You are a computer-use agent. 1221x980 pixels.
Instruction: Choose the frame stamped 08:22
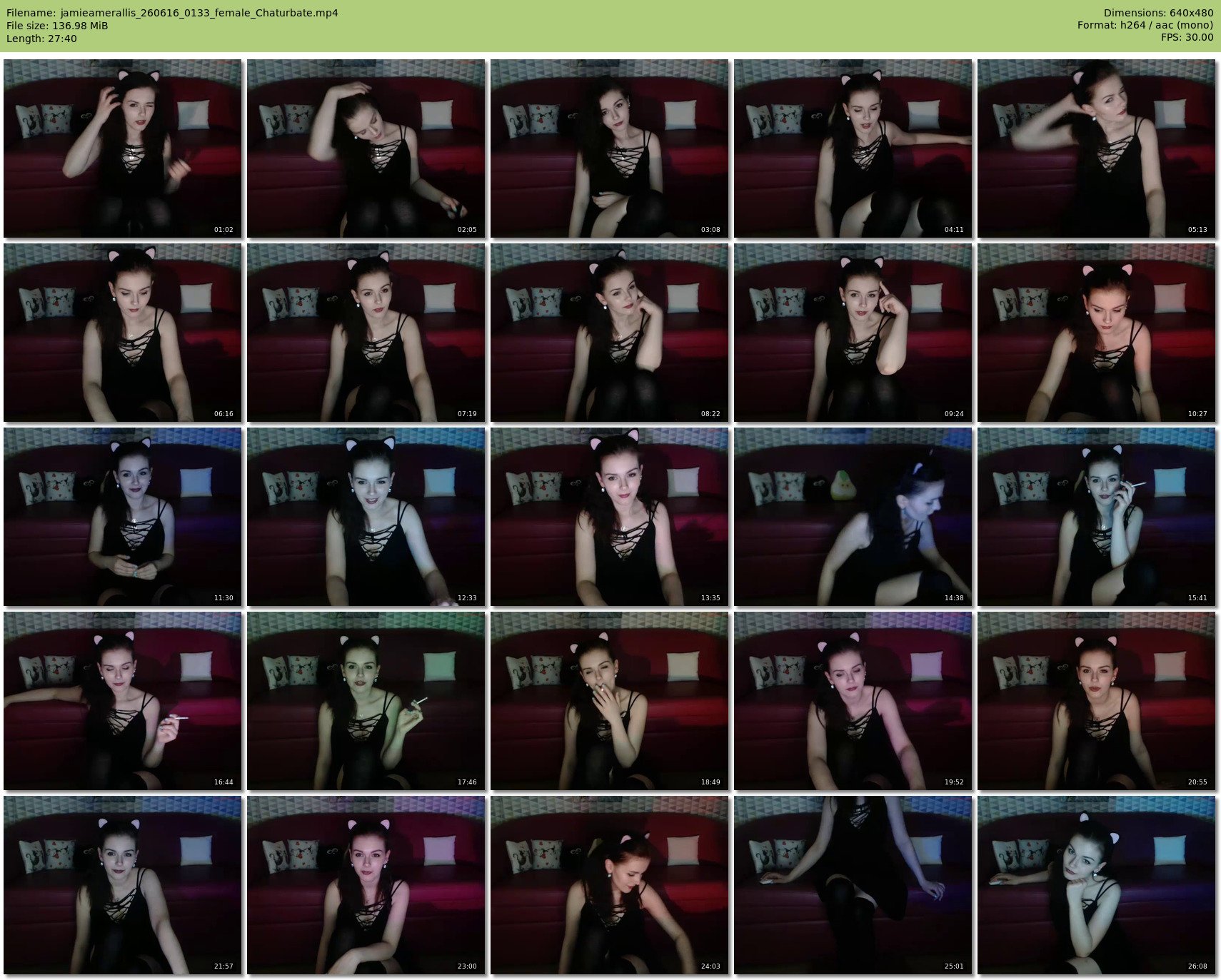click(609, 332)
